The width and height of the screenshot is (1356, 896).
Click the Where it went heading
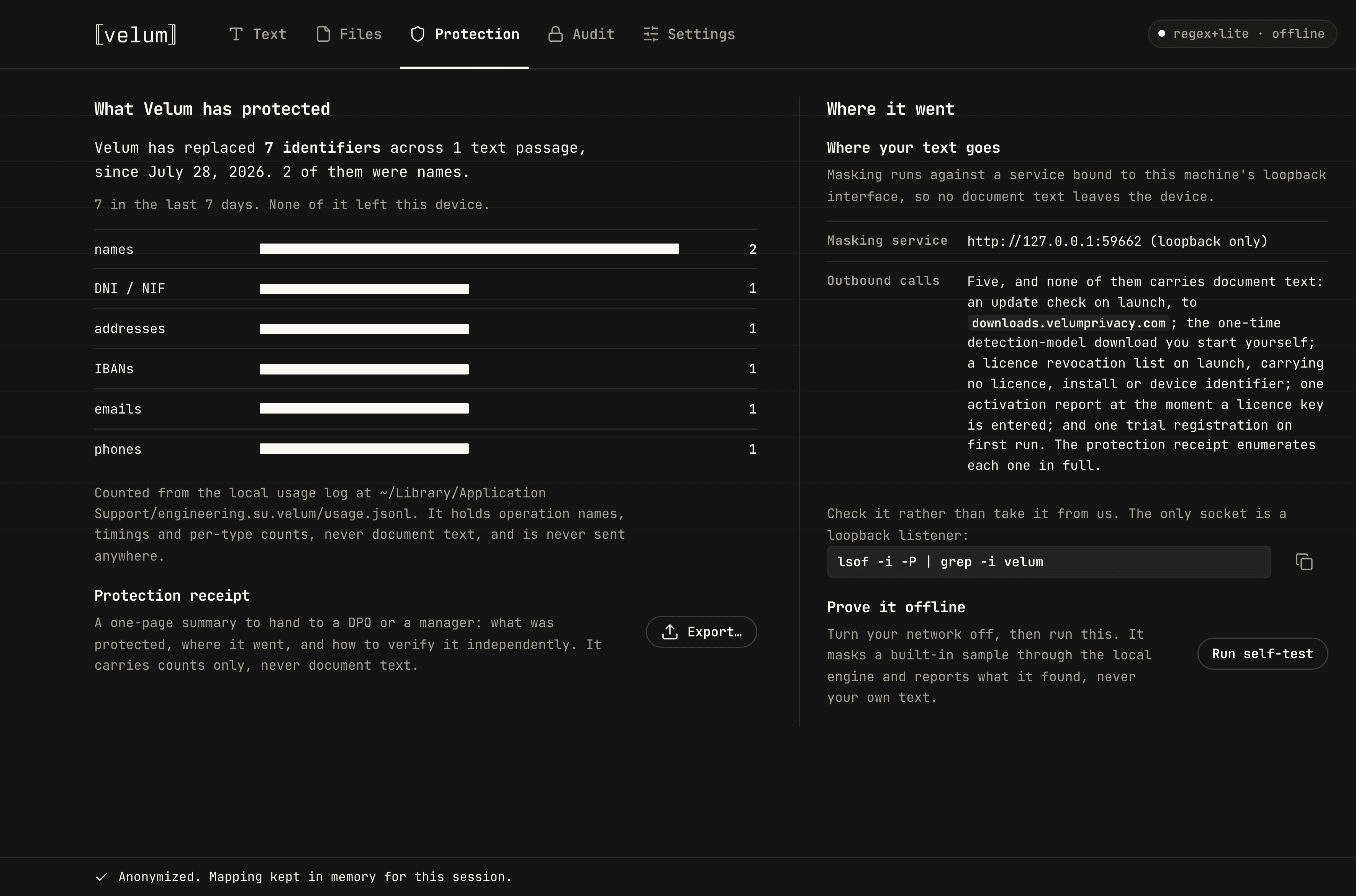(891, 109)
